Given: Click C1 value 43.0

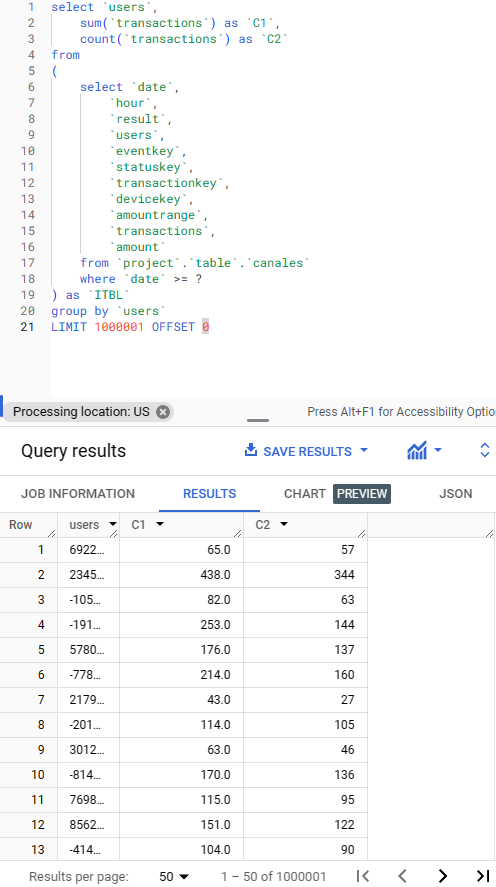Looking at the screenshot, I should pyautogui.click(x=218, y=700).
